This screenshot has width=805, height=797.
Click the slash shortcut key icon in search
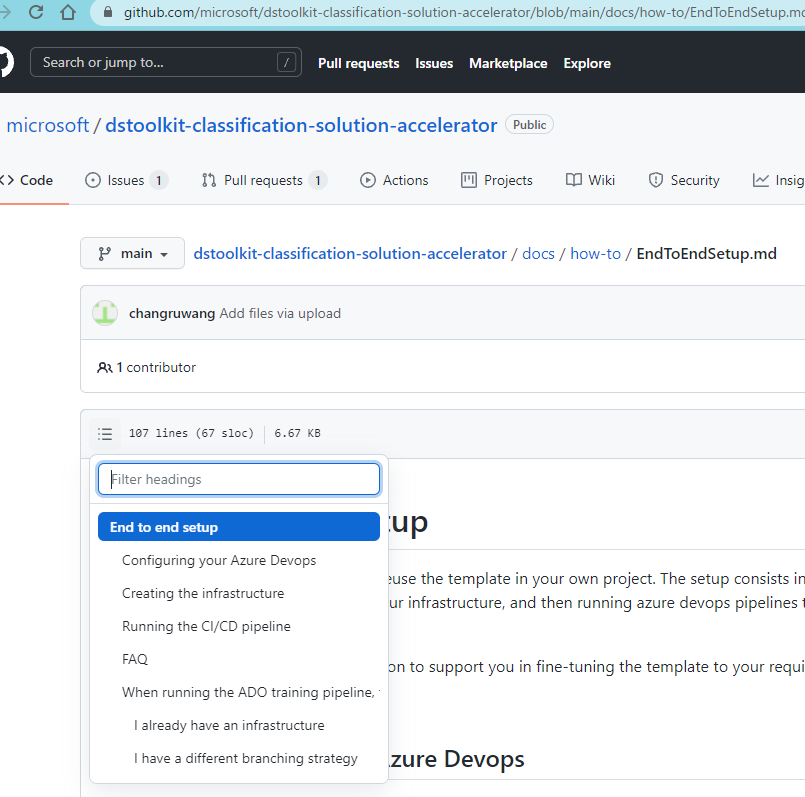[x=286, y=63]
